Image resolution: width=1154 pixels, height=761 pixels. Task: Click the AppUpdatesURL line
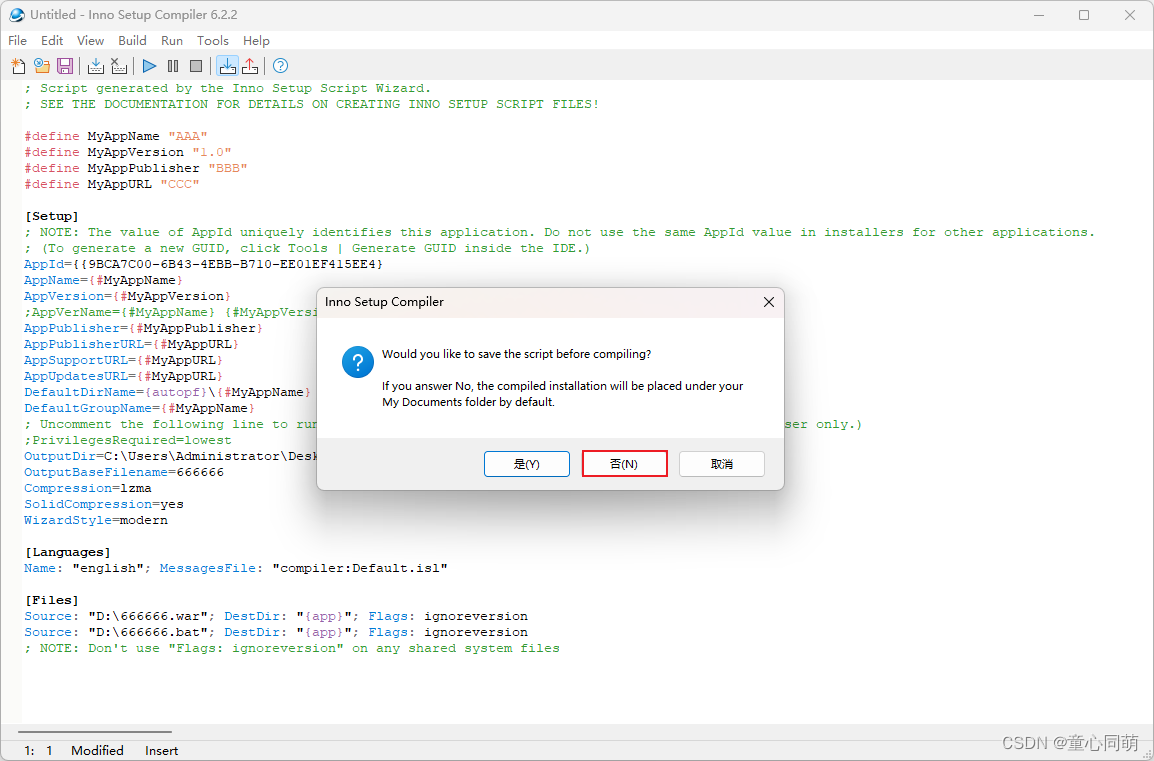coord(124,376)
